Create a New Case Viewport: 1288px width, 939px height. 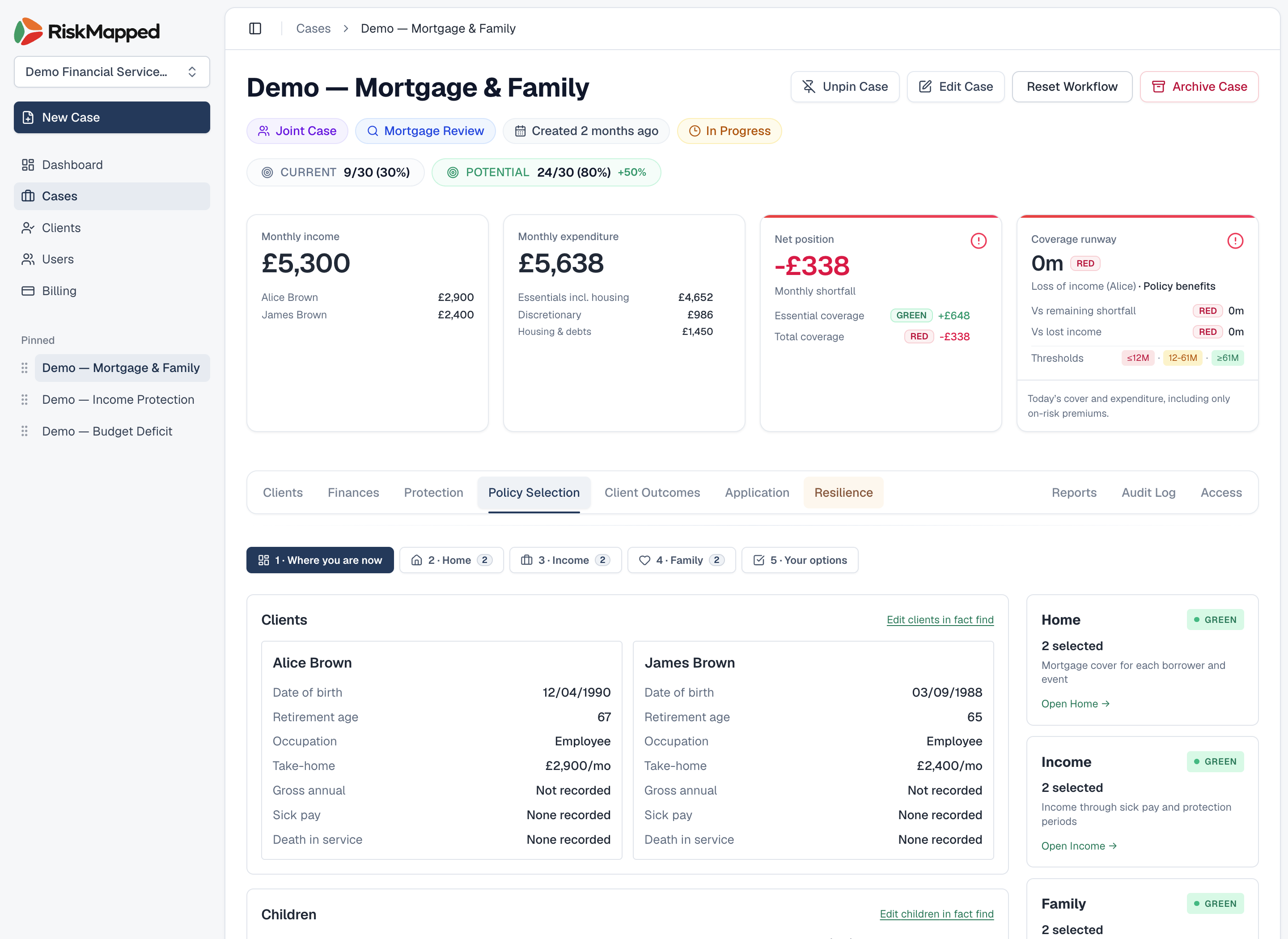112,118
